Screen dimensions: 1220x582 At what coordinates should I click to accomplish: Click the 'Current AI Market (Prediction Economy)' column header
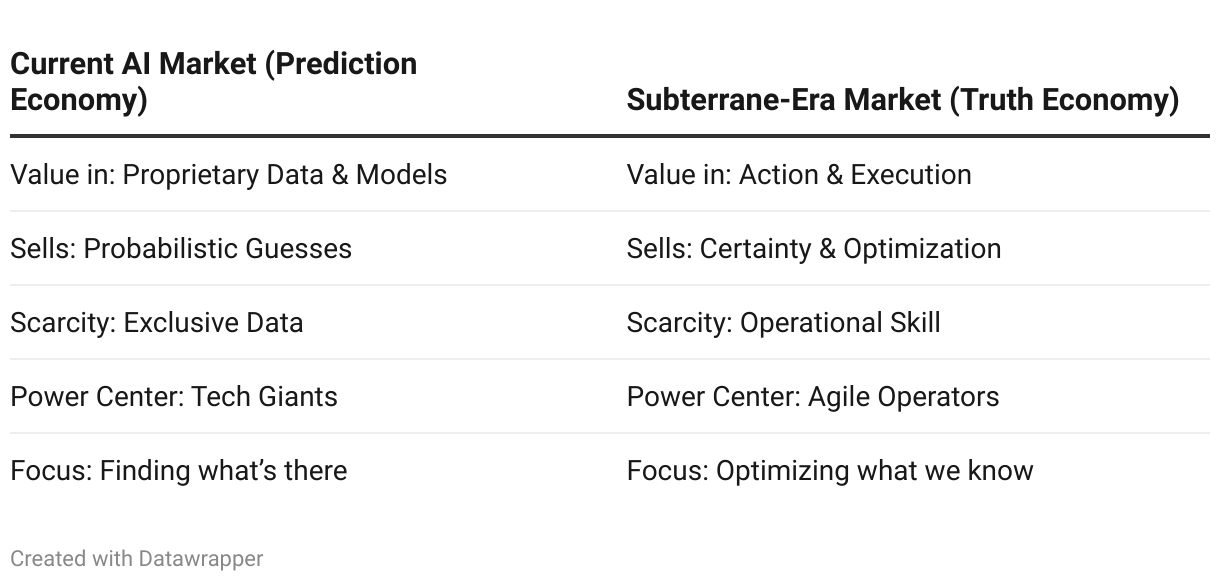(213, 82)
